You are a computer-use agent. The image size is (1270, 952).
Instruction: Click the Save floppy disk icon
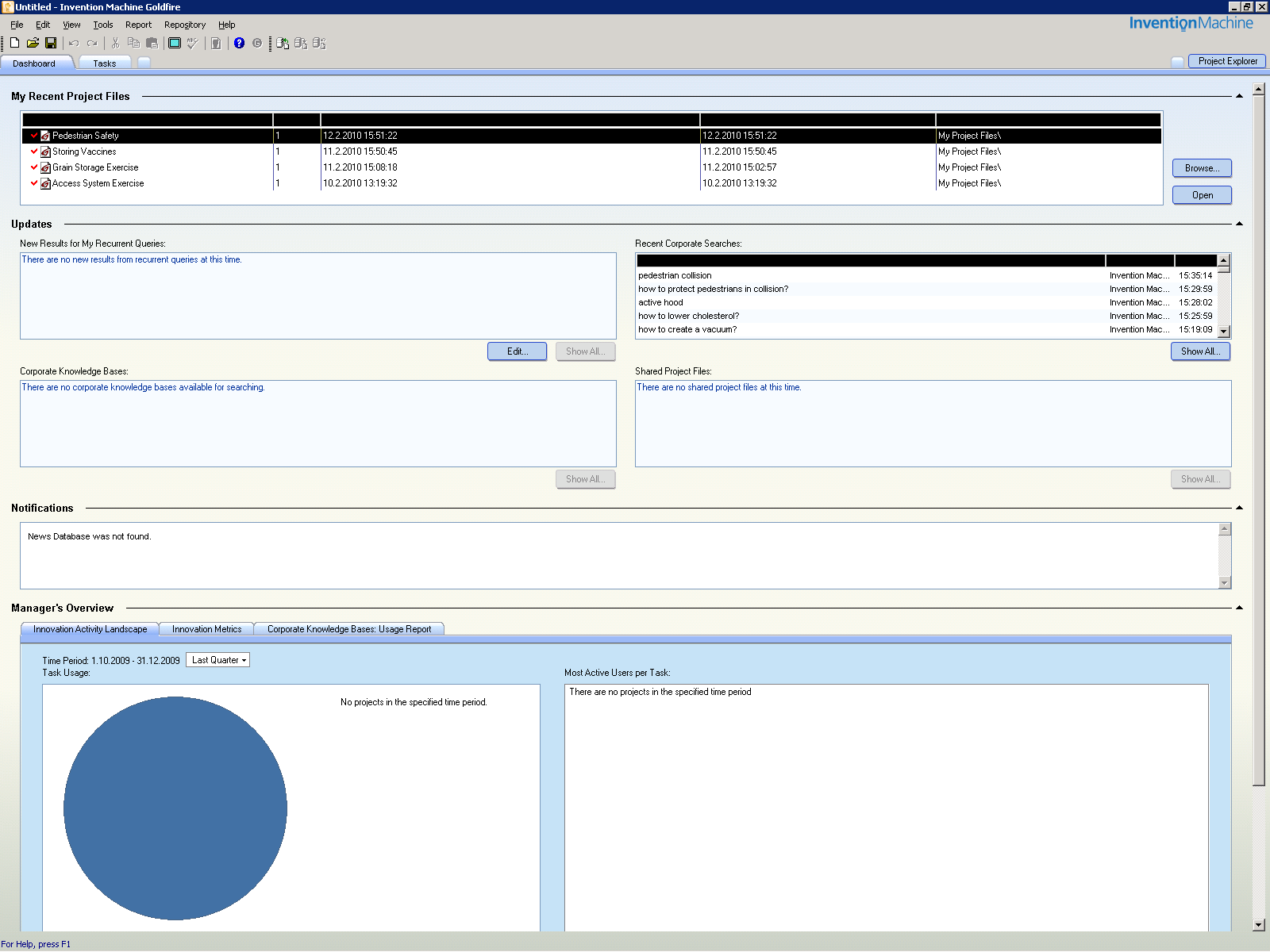tap(51, 43)
